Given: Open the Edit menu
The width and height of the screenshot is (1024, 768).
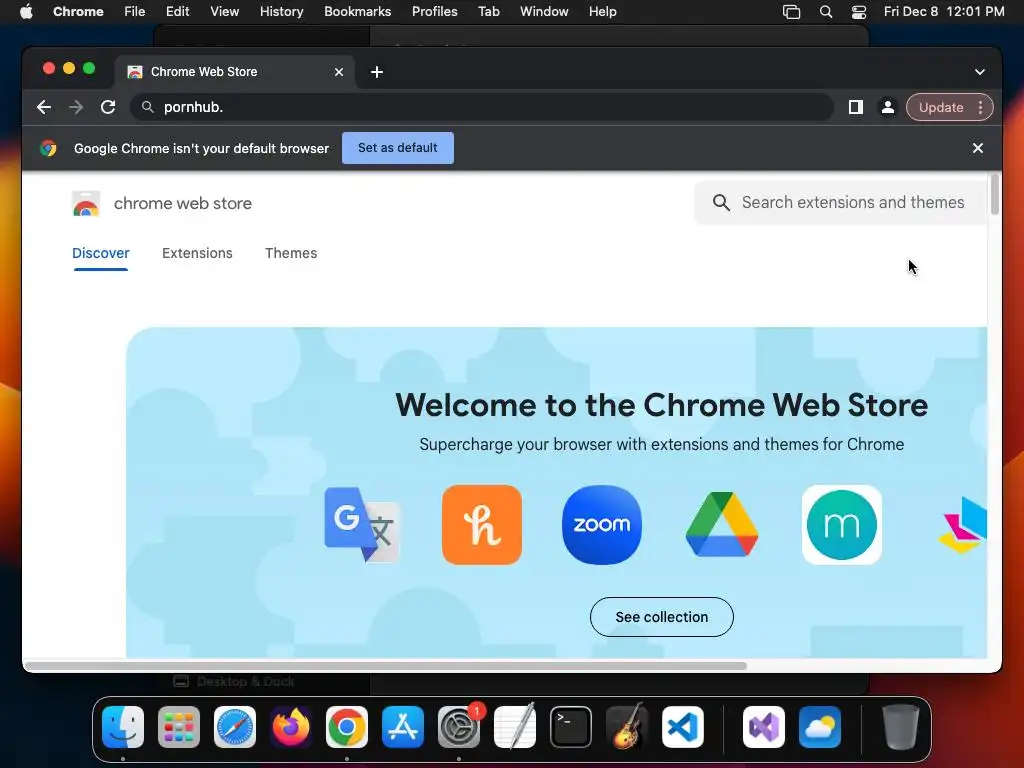Looking at the screenshot, I should 178,12.
